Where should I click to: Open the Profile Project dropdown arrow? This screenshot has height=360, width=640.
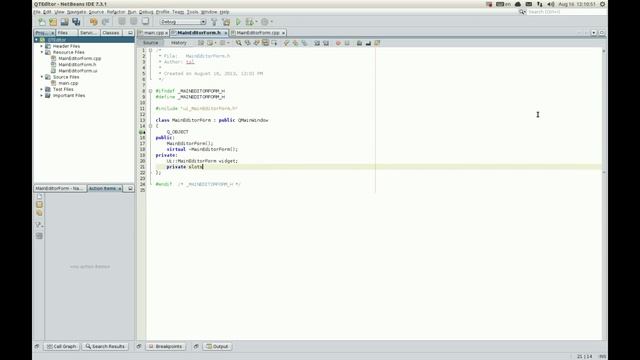tap(271, 22)
